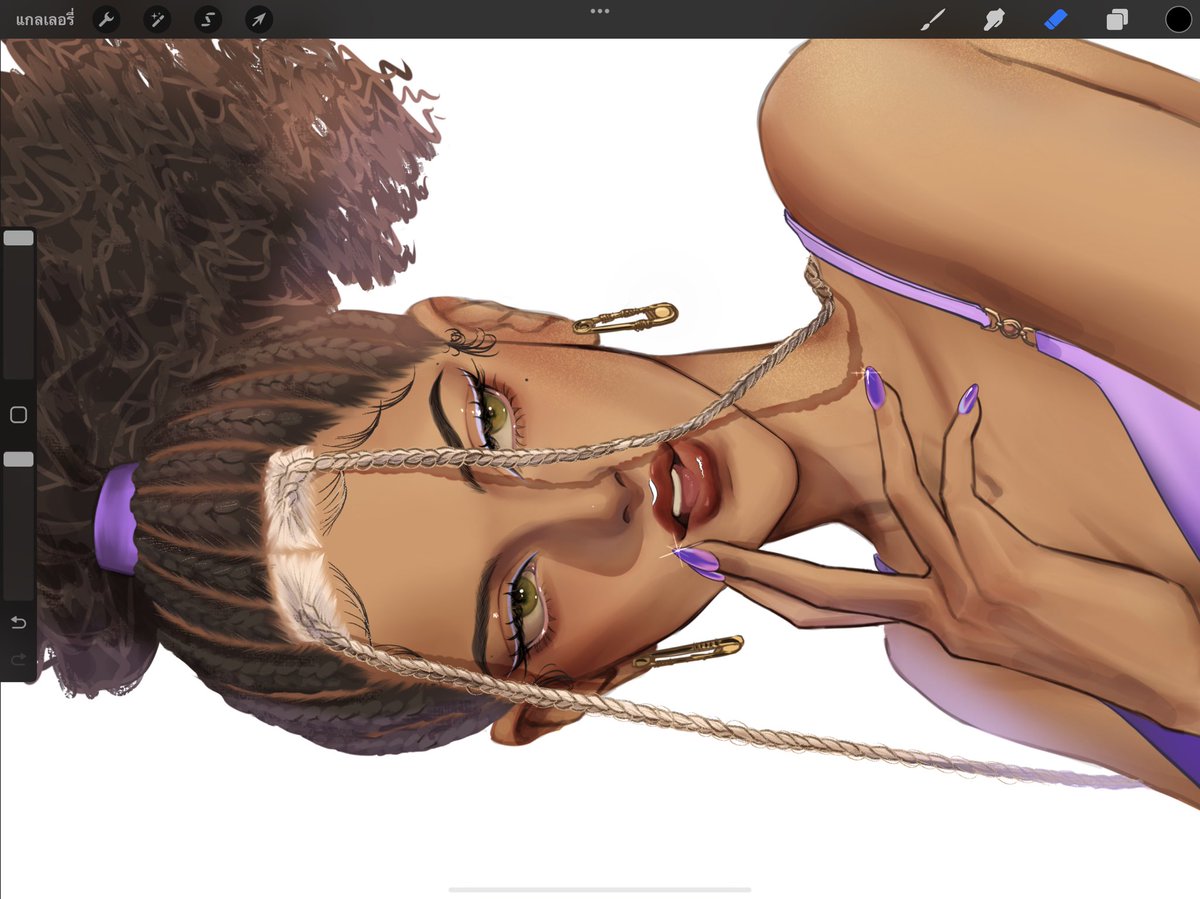Tap the home indicator bar at bottom
This screenshot has width=1200, height=899.
(600, 889)
